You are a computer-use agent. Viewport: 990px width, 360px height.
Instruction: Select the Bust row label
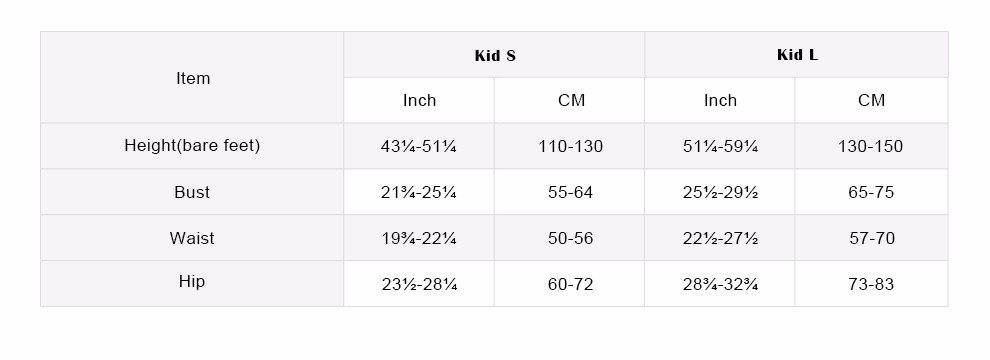click(192, 192)
